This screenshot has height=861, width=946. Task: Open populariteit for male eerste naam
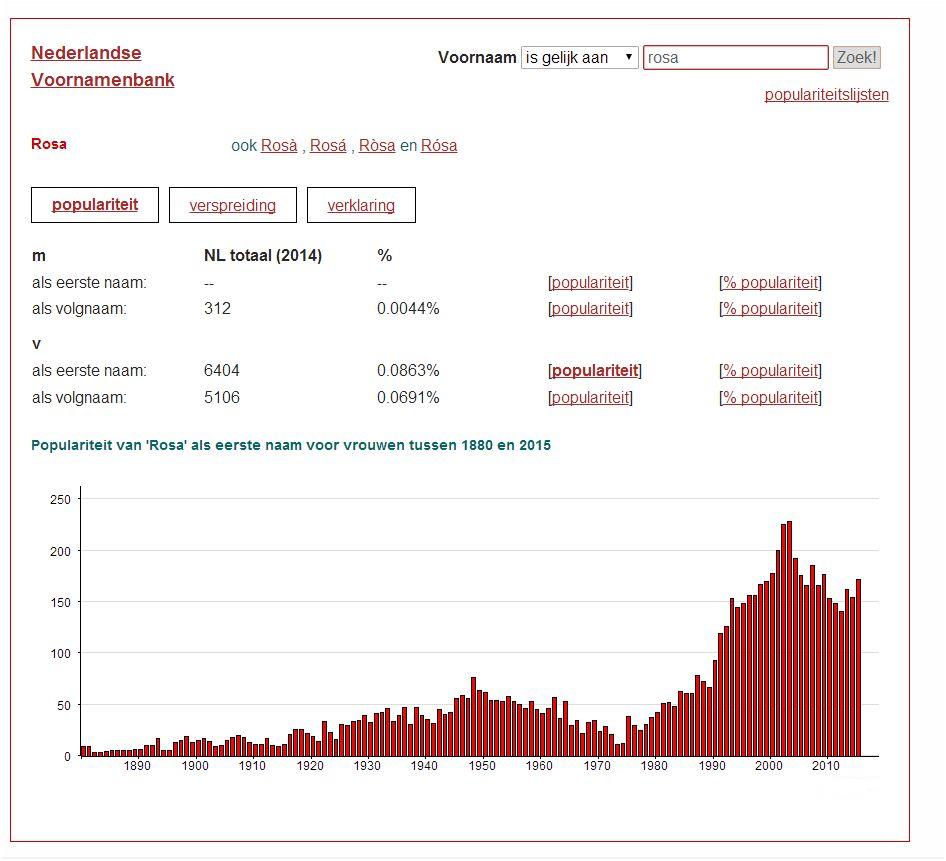point(590,283)
